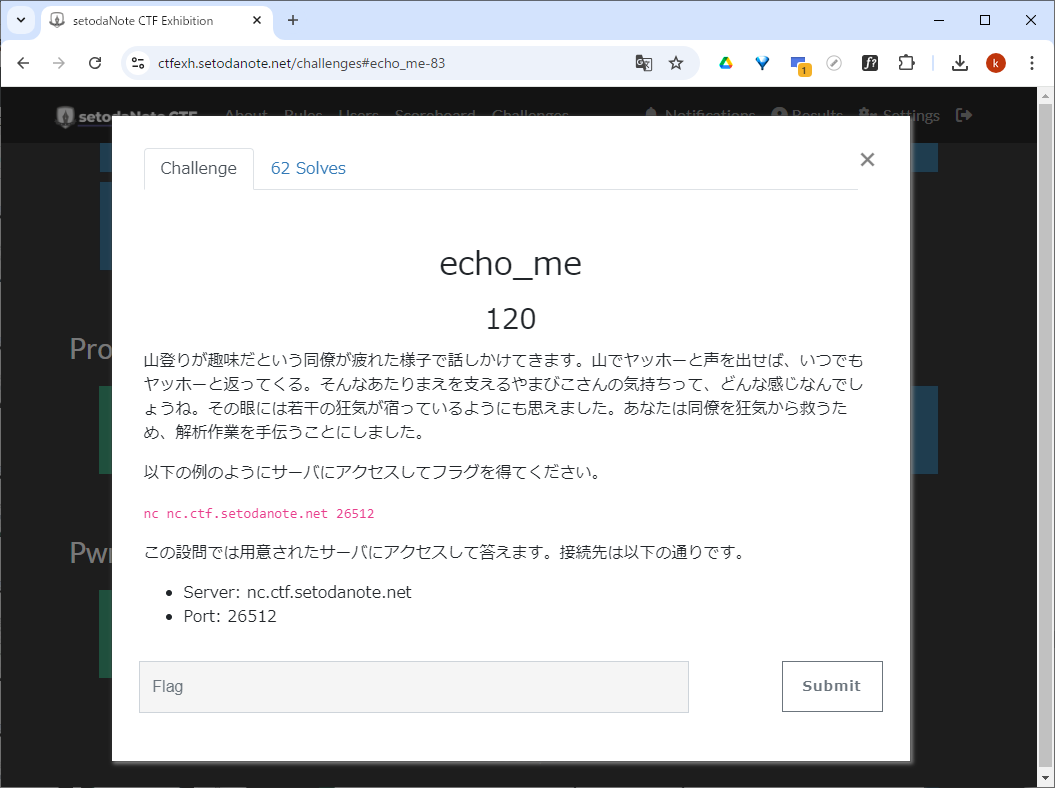
Task: Maximize the browser window
Action: click(985, 20)
